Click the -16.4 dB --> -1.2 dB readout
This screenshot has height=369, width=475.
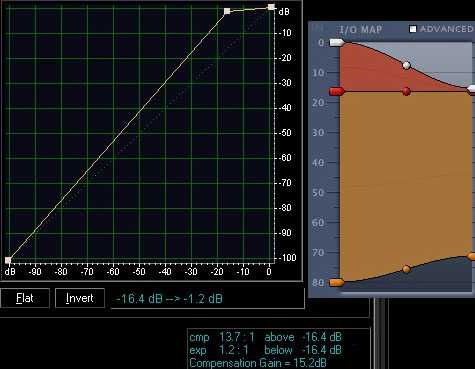coord(169,299)
